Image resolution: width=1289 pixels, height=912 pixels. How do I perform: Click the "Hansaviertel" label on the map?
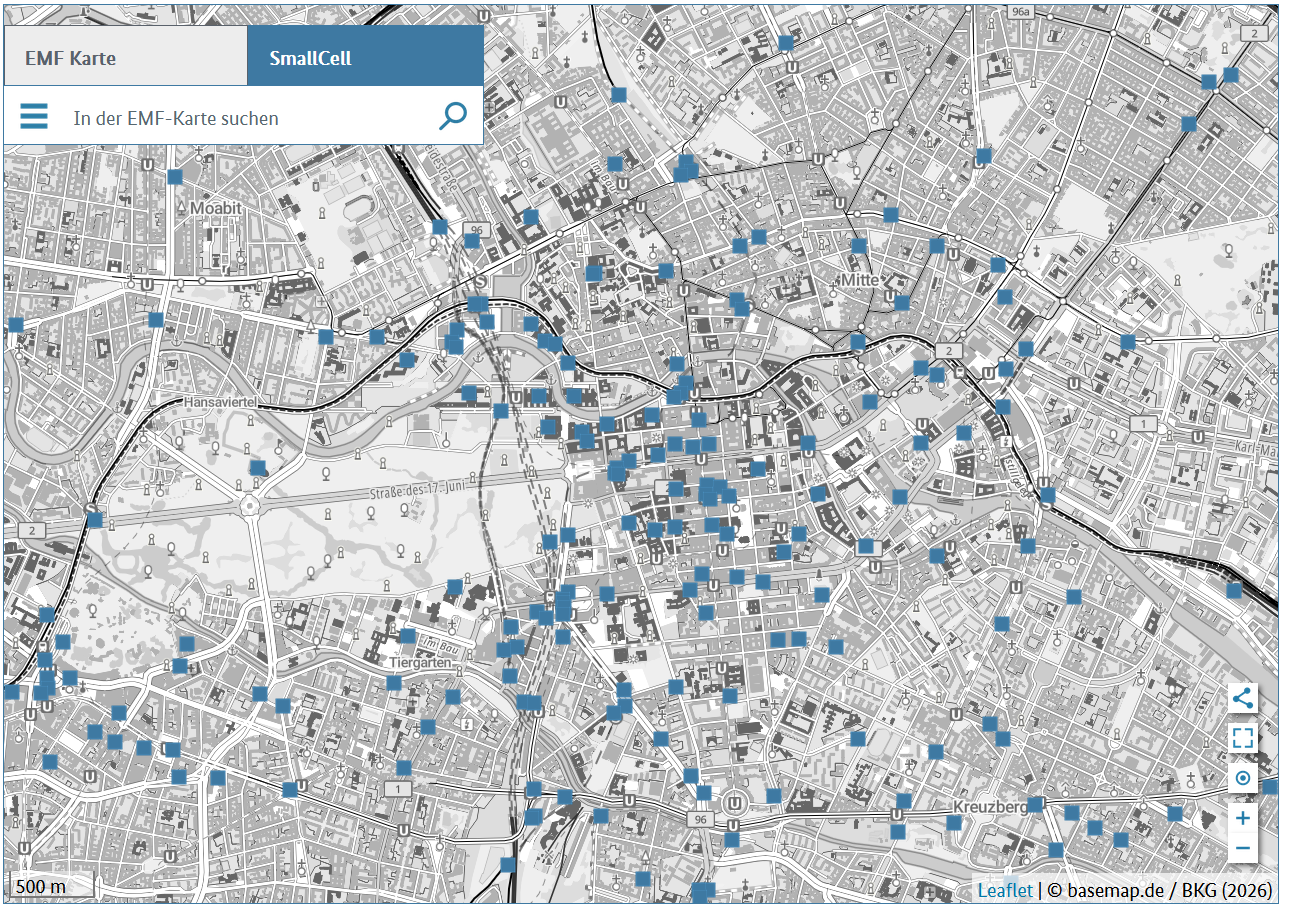click(x=222, y=401)
